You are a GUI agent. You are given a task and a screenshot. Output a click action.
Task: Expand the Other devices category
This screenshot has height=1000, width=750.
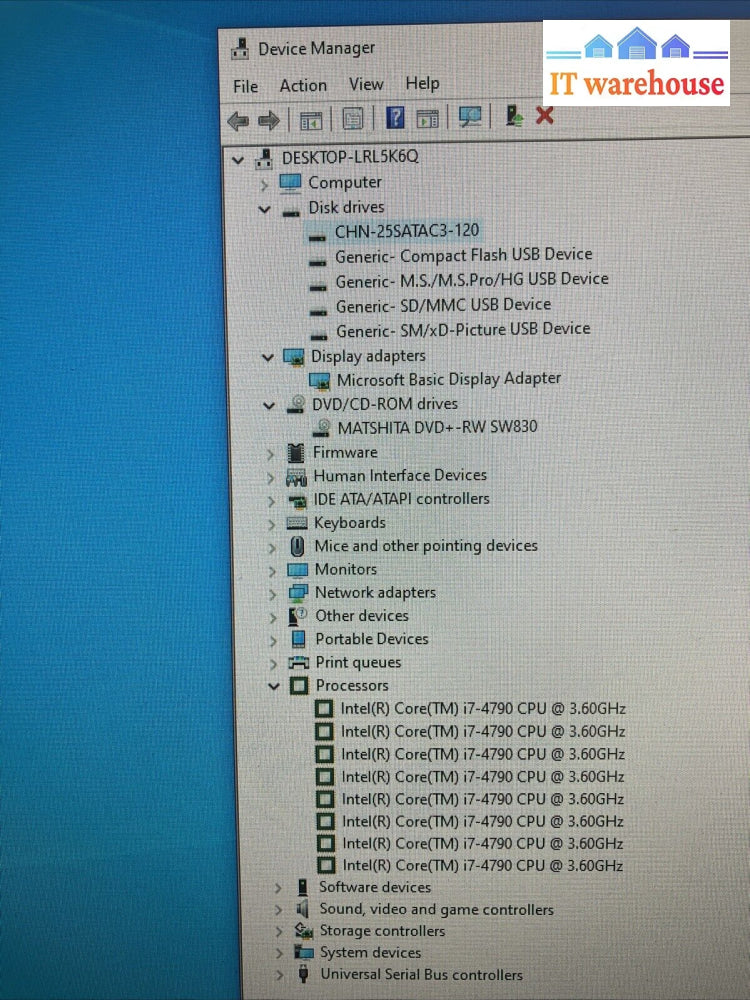click(272, 617)
